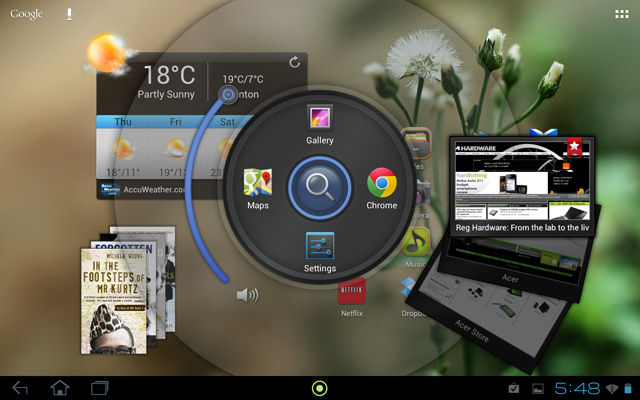
Task: Open Reg Hardware bookmark thumbnail
Action: coord(522,186)
